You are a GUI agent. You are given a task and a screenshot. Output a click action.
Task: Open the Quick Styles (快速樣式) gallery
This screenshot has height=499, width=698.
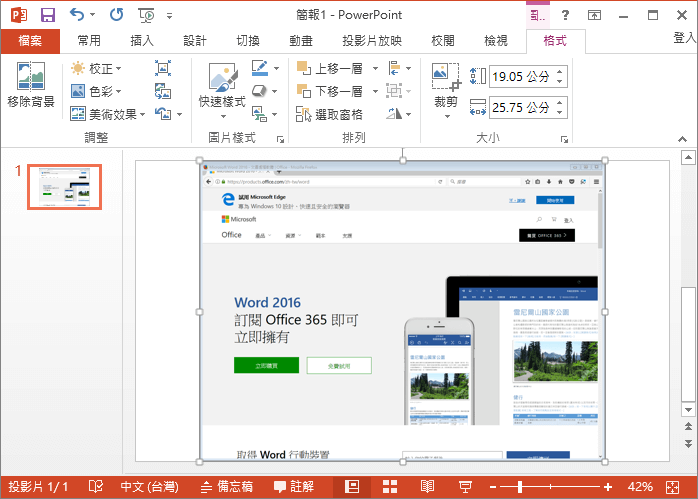pos(222,91)
